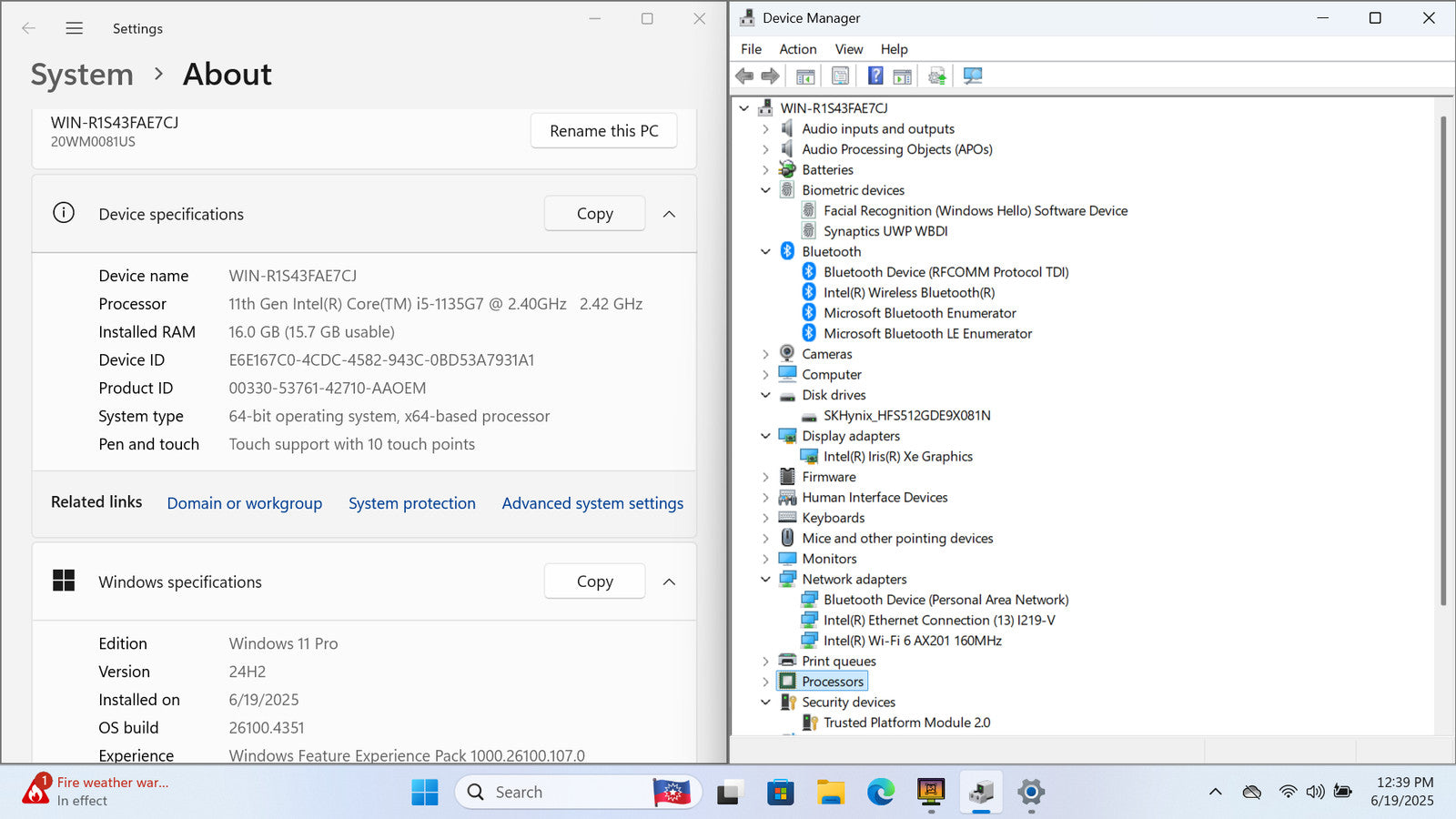
Task: Show or hide the action pane icon
Action: point(902,76)
